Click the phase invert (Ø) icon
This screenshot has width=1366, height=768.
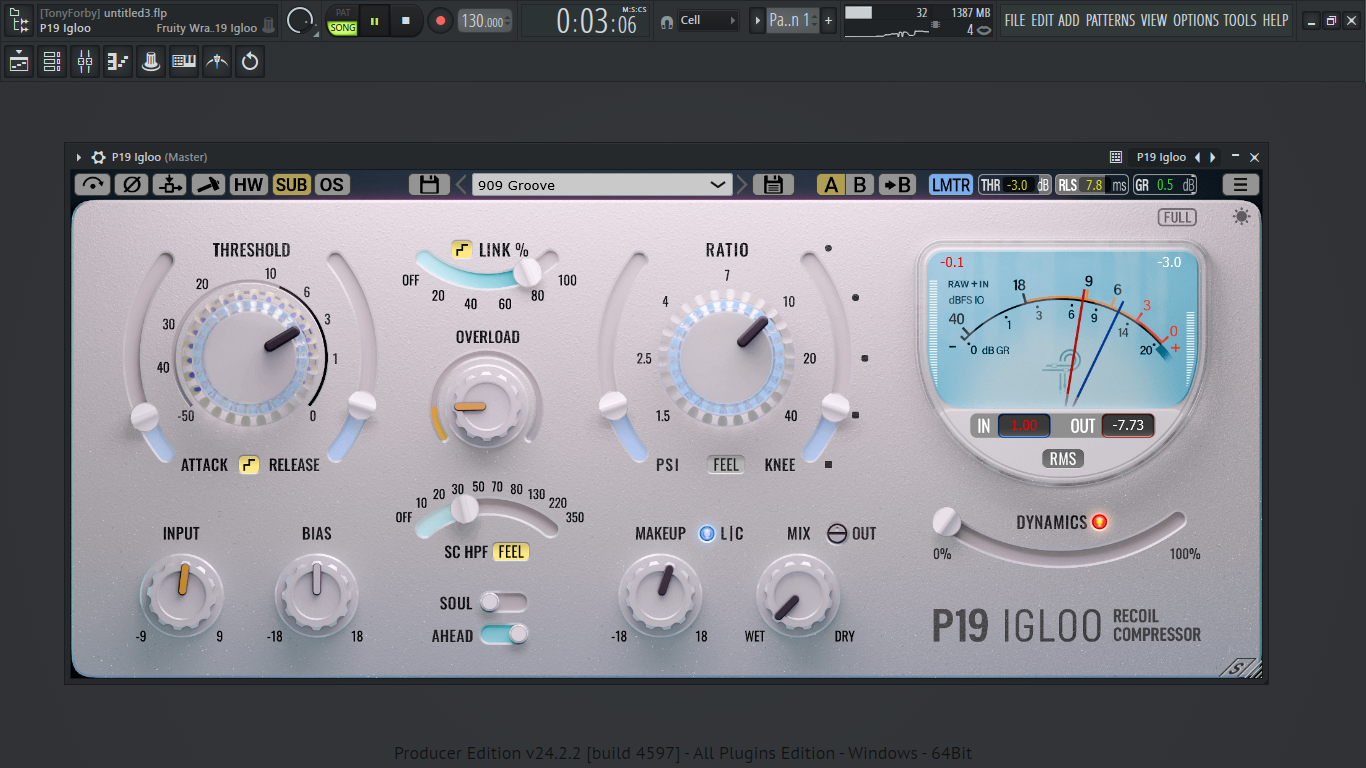[x=131, y=185]
